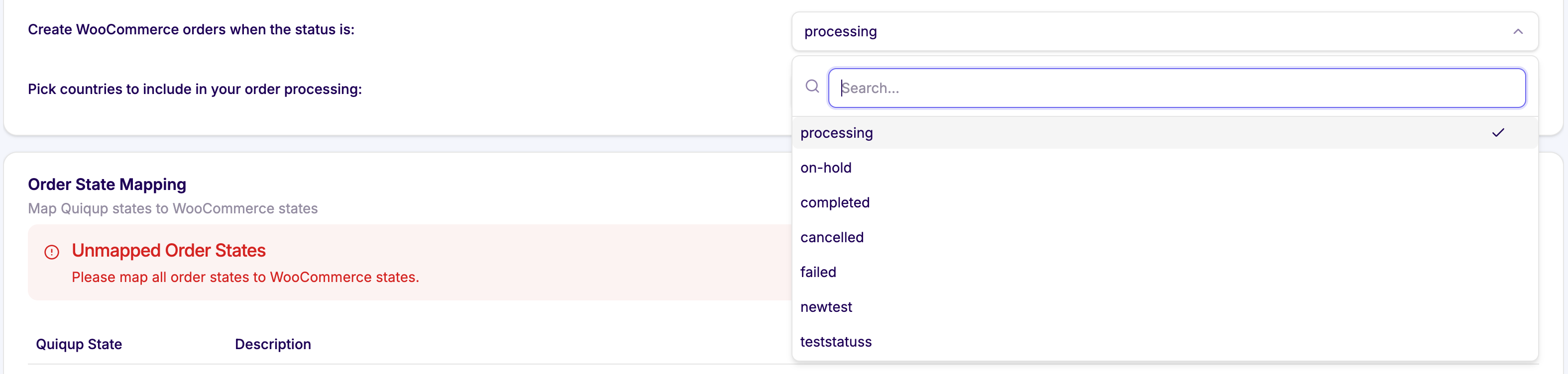Screen dimensions: 1568x374
Task: Click 'Pick countries to include' label
Action: click(x=195, y=90)
